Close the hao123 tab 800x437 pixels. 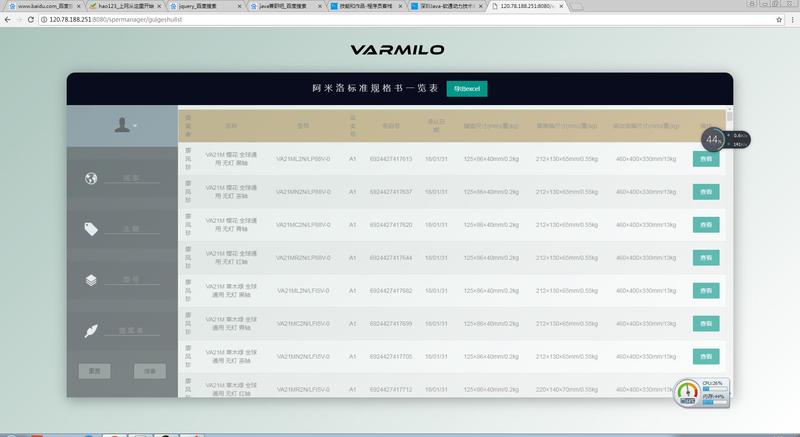point(159,6)
